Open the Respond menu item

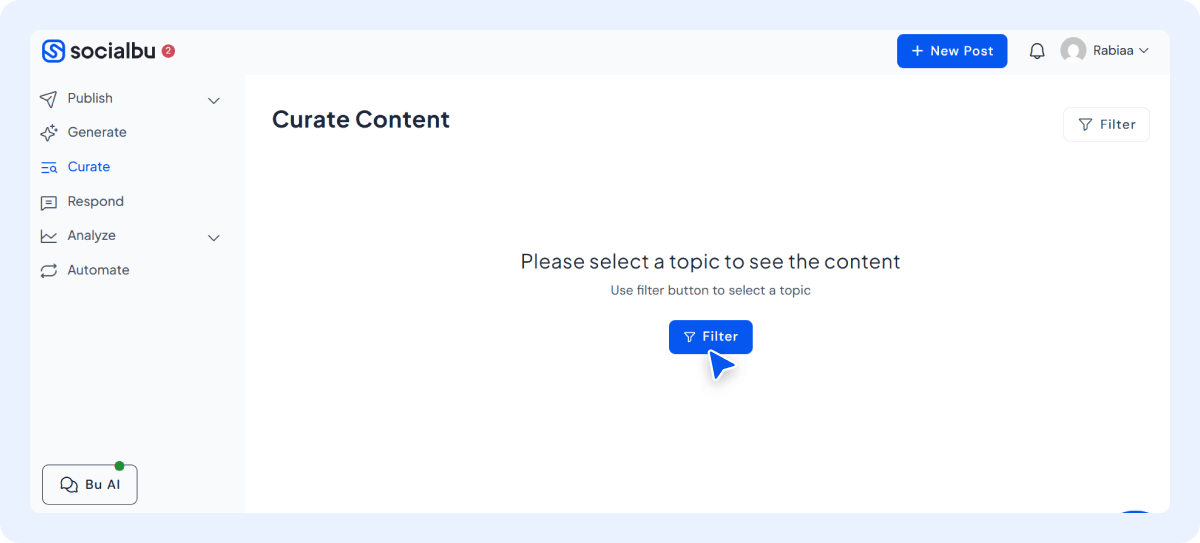pos(96,201)
